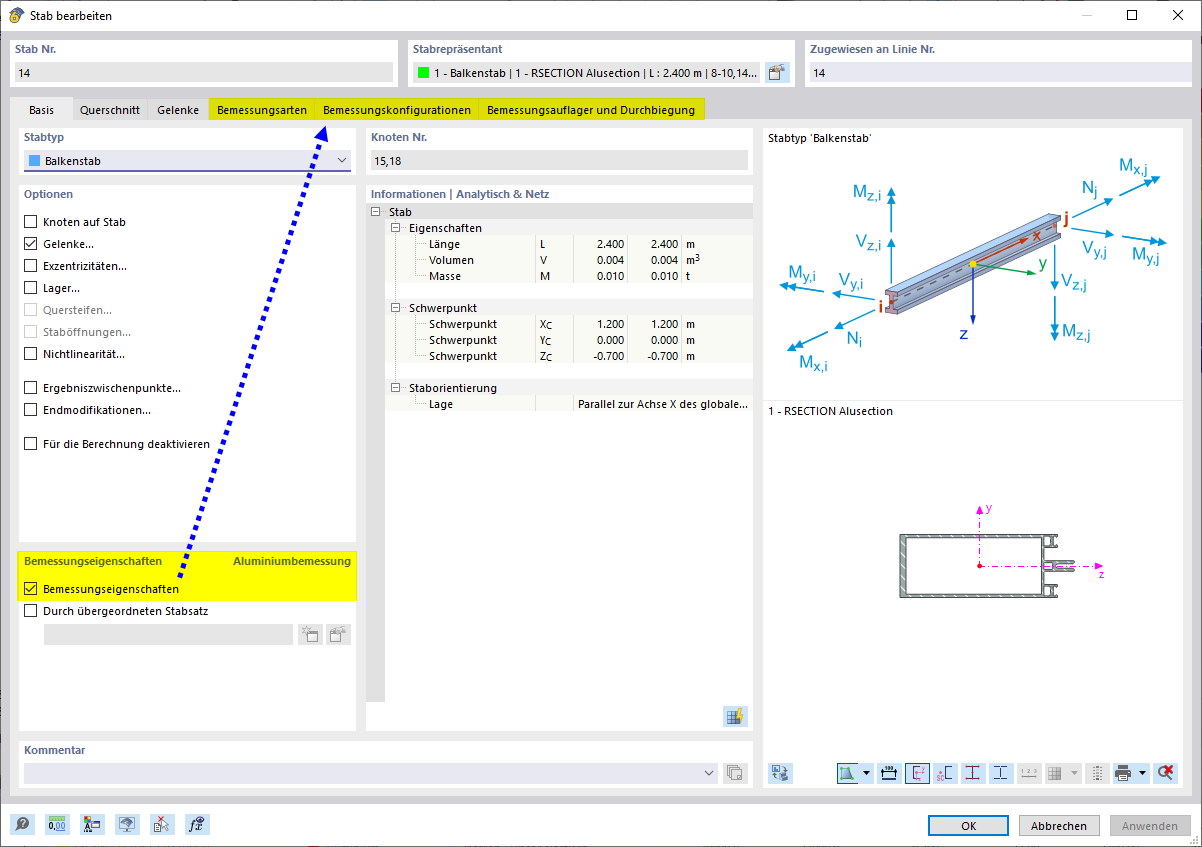Viewport: 1202px width, 847px height.
Task: Click the reset zoom magnifier with red X
Action: click(1165, 773)
